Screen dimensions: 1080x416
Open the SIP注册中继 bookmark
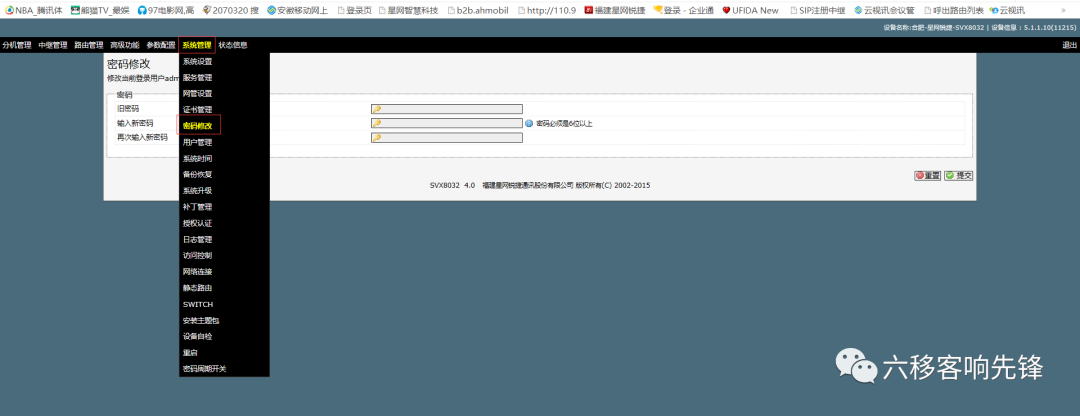(820, 10)
